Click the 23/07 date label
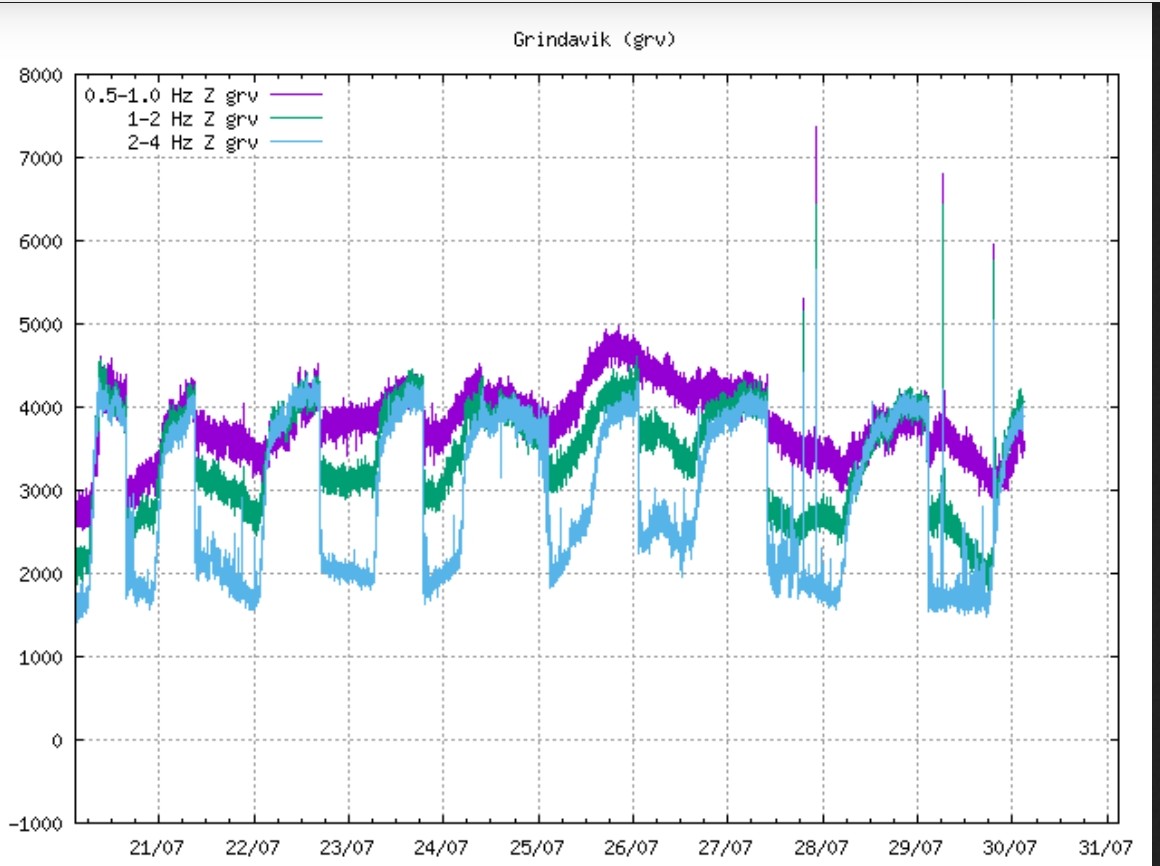The width and height of the screenshot is (1160, 866). point(348,848)
